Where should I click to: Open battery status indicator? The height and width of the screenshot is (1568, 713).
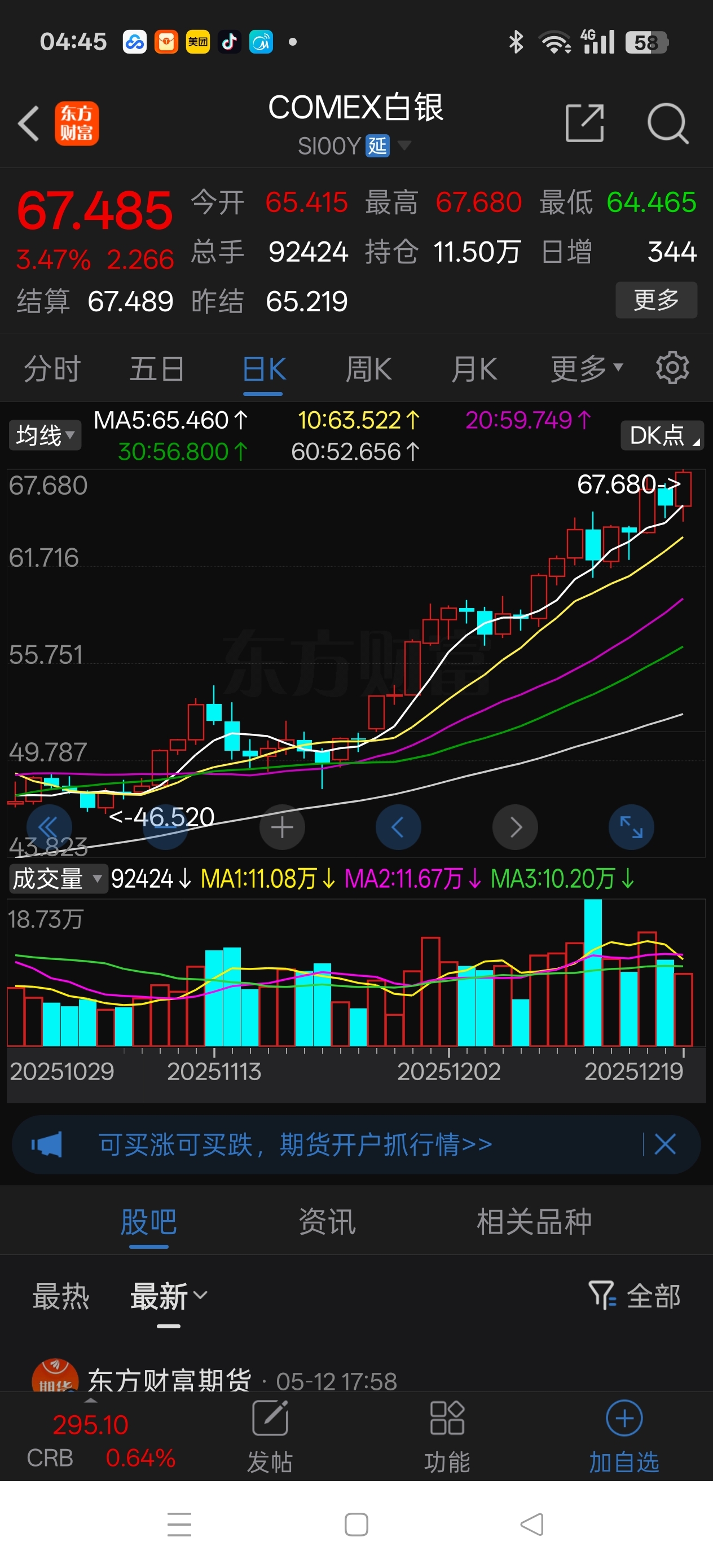646,43
